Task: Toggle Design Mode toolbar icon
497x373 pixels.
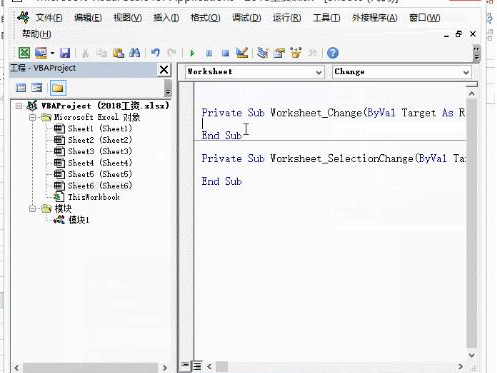Action: pos(242,53)
